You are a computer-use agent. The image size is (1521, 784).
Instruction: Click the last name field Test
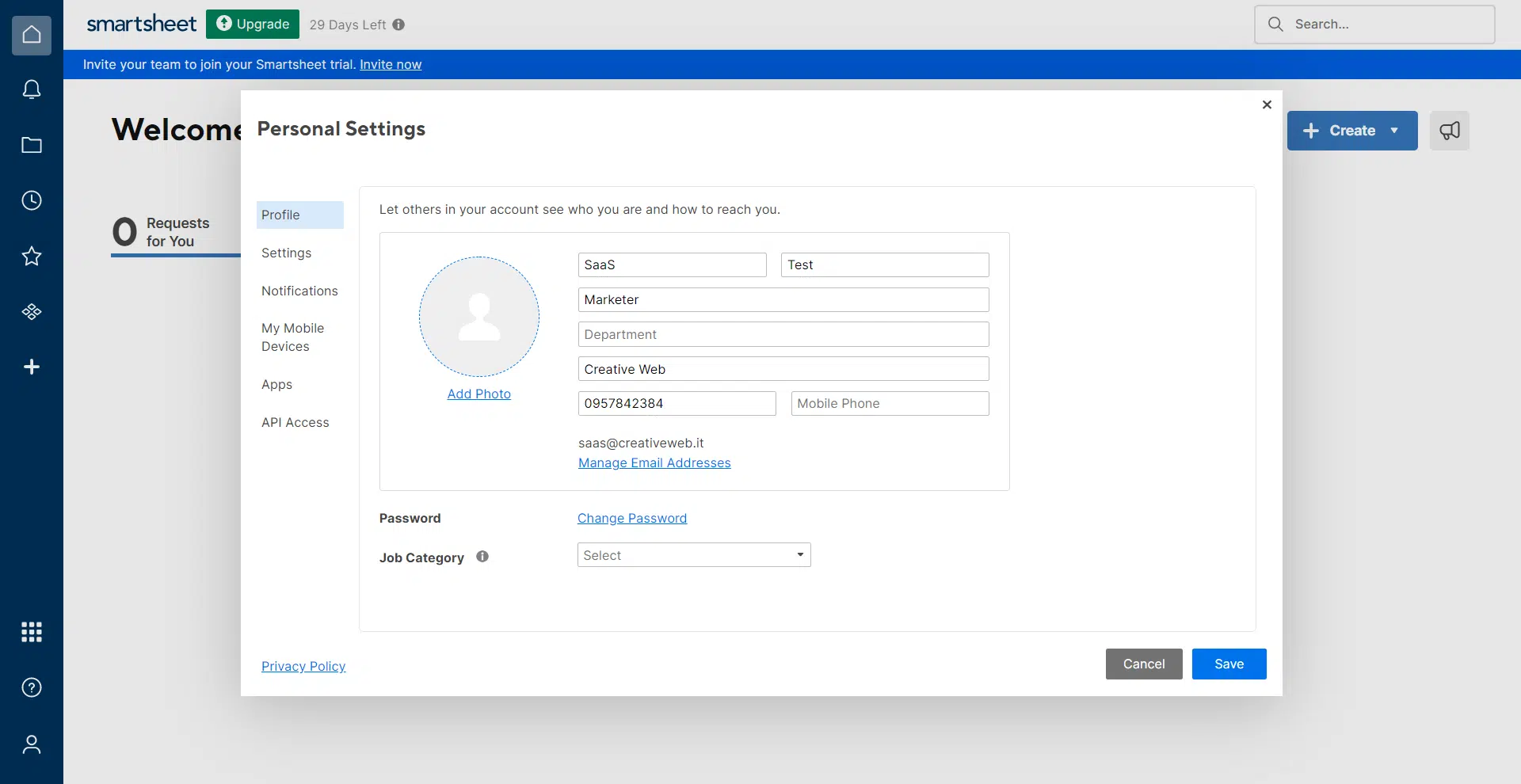coord(885,265)
